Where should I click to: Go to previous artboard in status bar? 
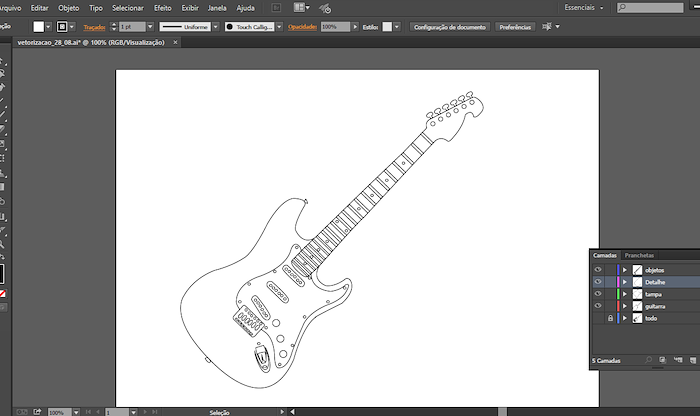98,412
